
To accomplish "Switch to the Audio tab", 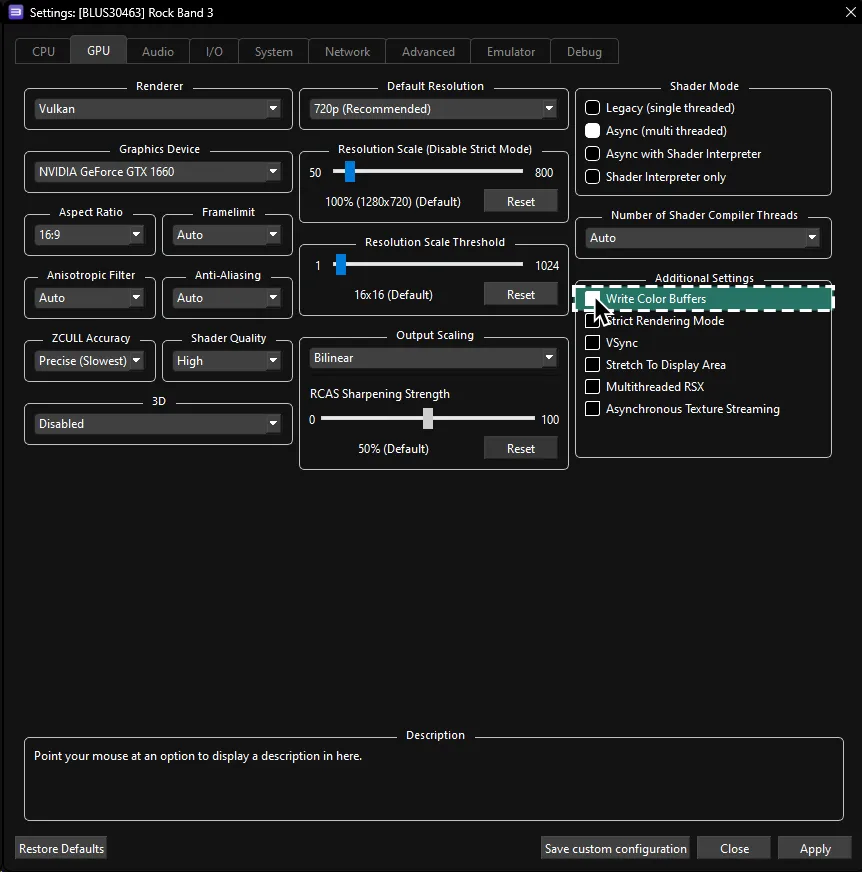I will click(x=157, y=51).
